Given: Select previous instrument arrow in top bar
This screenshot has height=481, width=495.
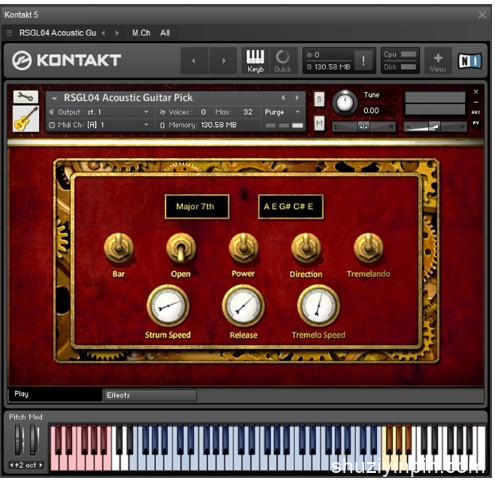Looking at the screenshot, I should click(103, 33).
